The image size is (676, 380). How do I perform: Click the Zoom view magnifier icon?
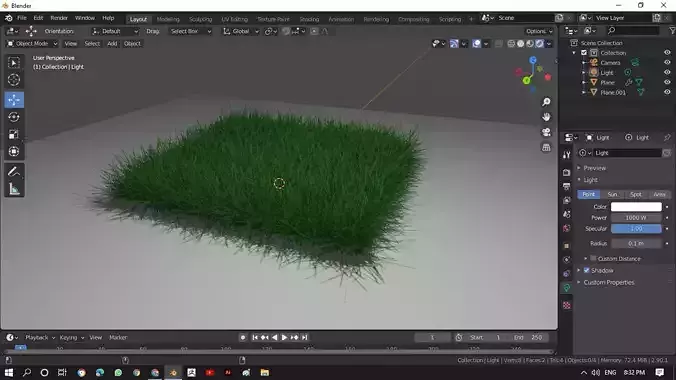point(546,102)
